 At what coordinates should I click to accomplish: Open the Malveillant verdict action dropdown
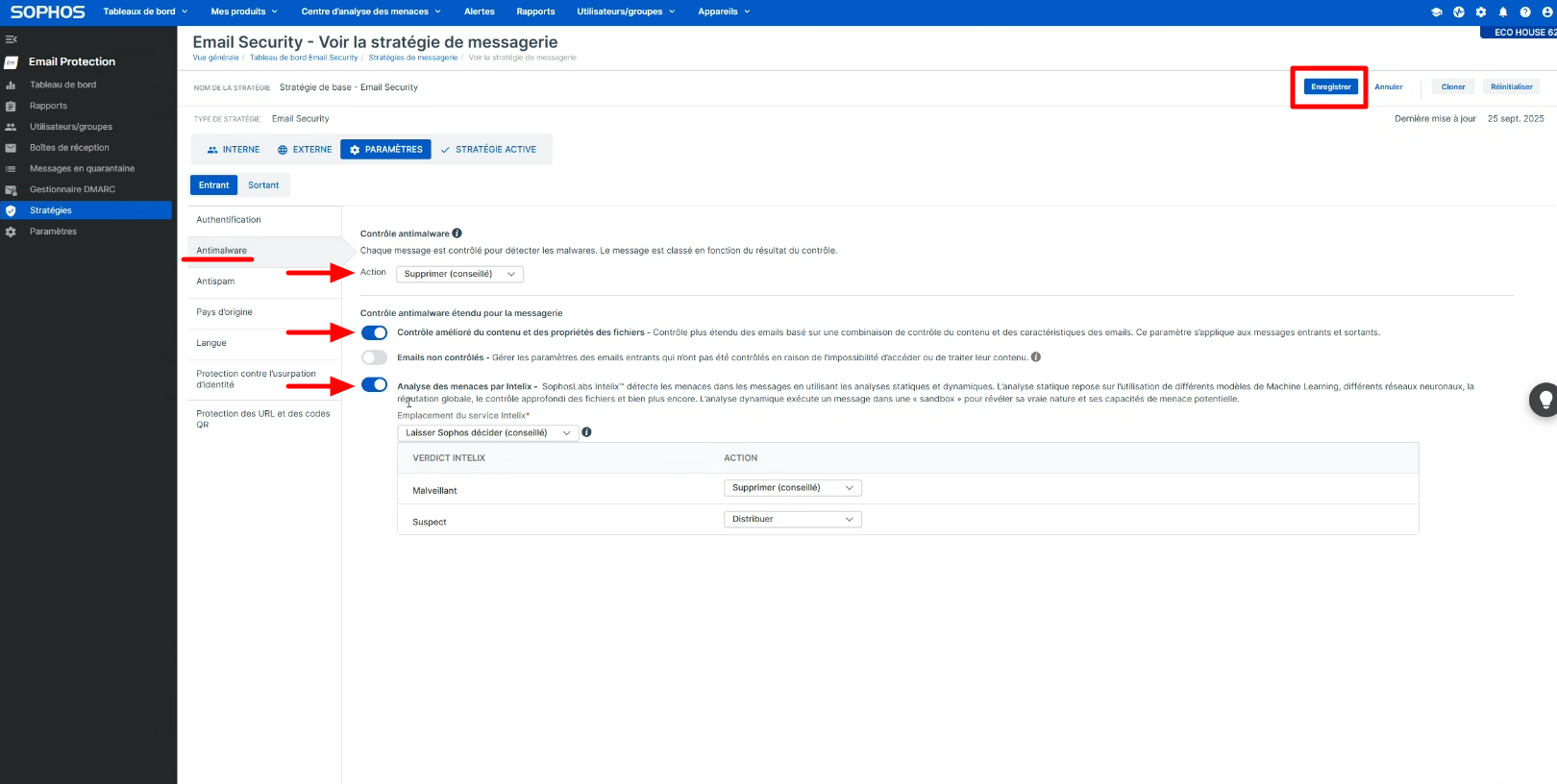(793, 488)
